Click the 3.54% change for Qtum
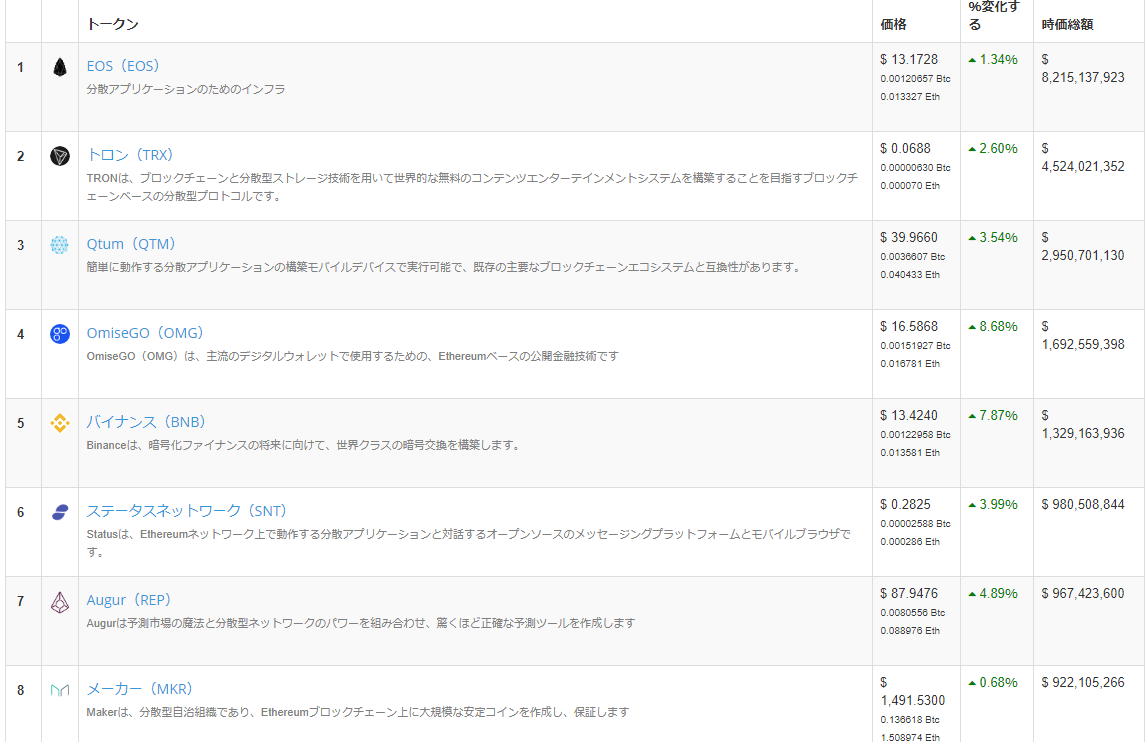Viewport: 1148px width, 742px height. [993, 237]
